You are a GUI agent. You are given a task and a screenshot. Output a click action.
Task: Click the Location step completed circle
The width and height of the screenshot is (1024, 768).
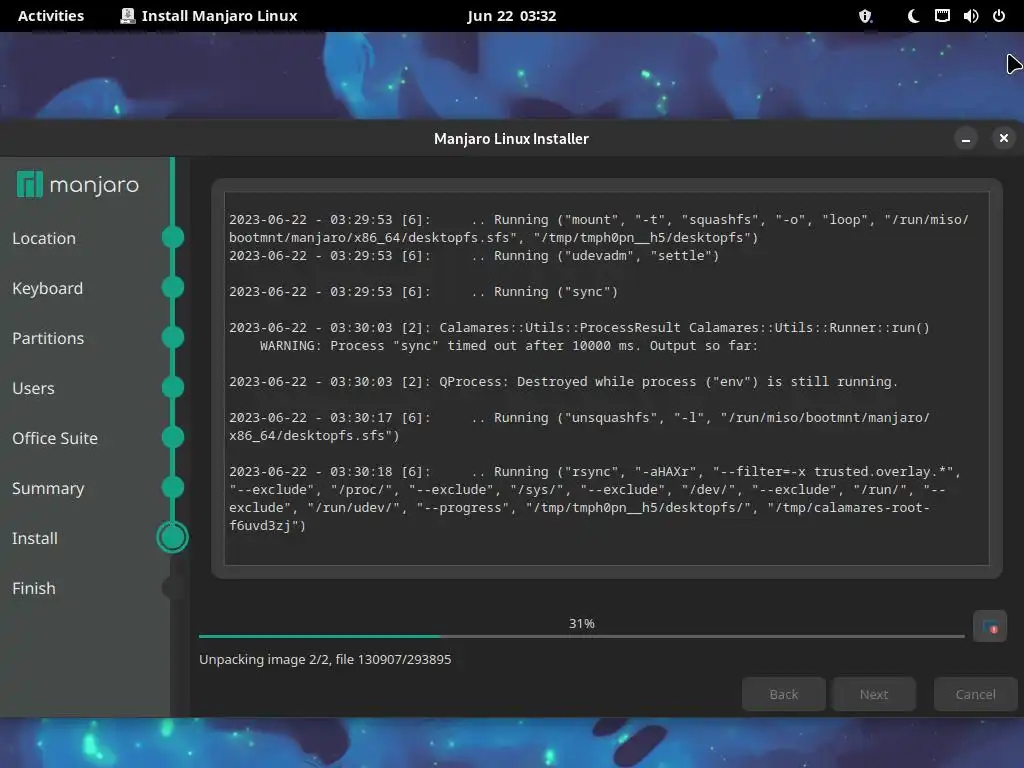[172, 237]
